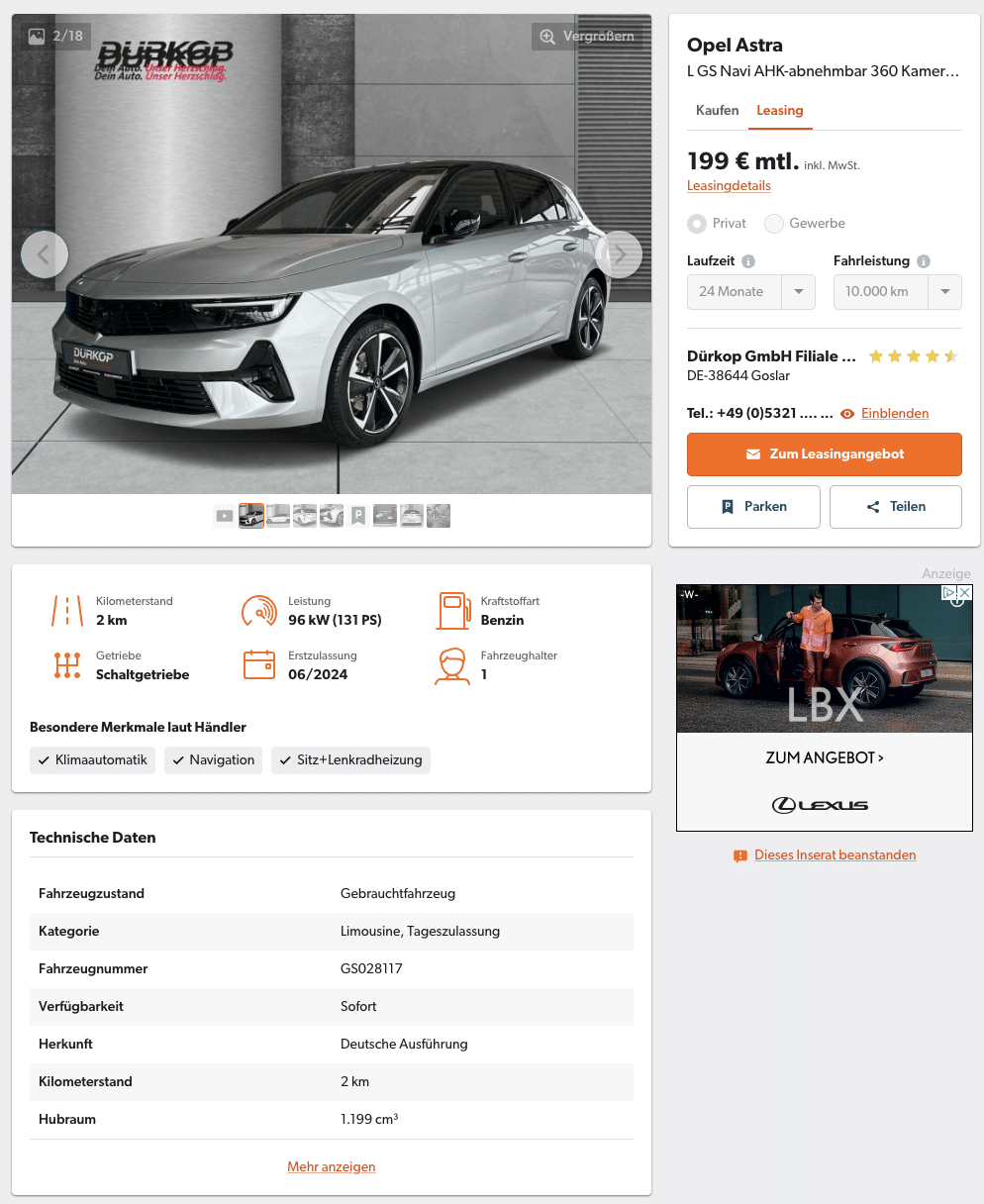The width and height of the screenshot is (984, 1204).
Task: Click the Laufzeit info icon
Action: click(x=748, y=261)
